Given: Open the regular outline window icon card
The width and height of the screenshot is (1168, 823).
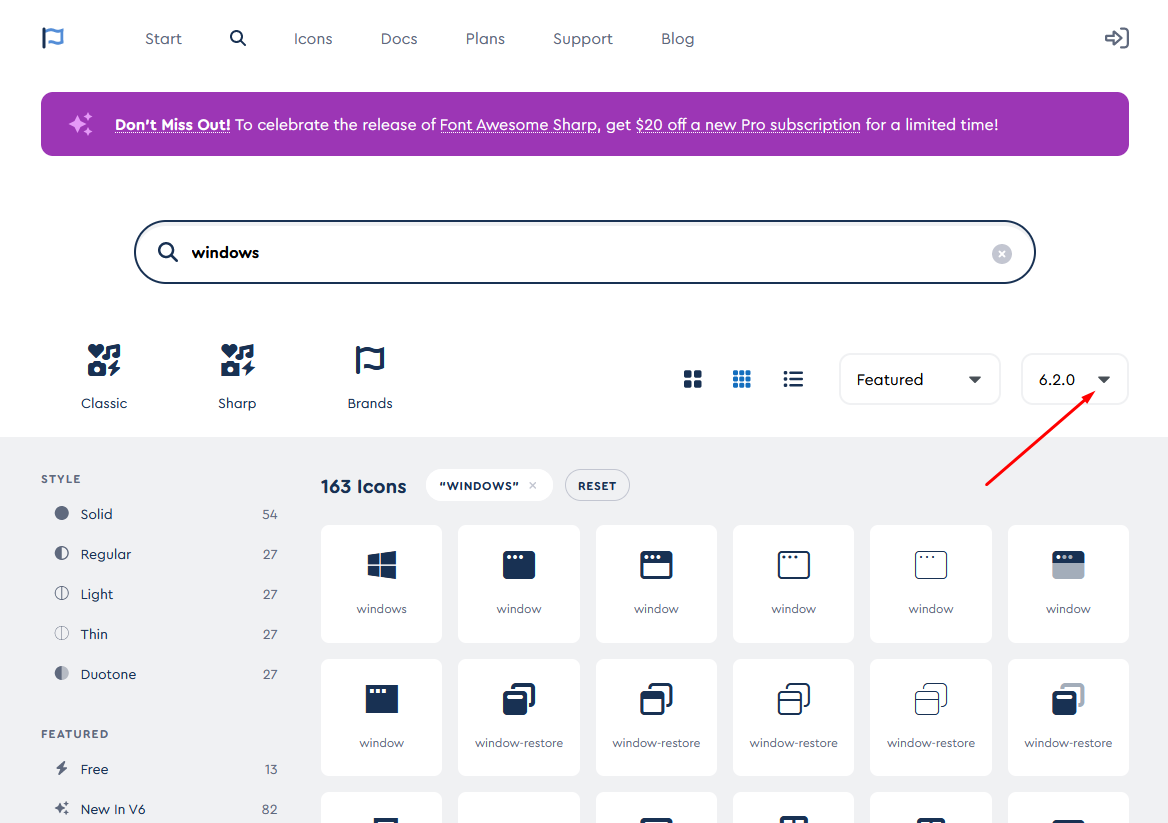Looking at the screenshot, I should click(656, 584).
